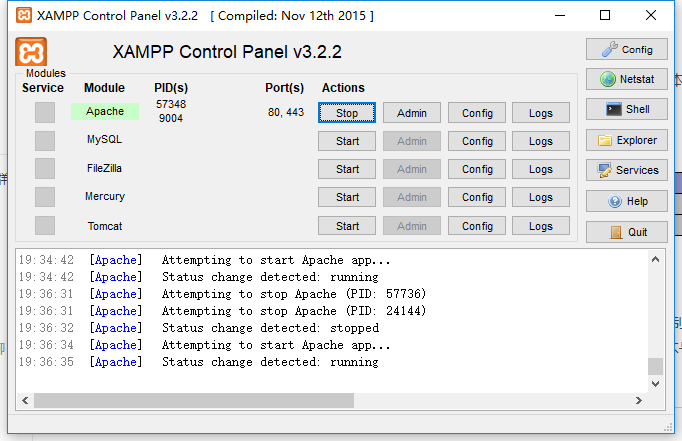Click log scroll-up arrow
The height and width of the screenshot is (441, 682).
(x=655, y=260)
